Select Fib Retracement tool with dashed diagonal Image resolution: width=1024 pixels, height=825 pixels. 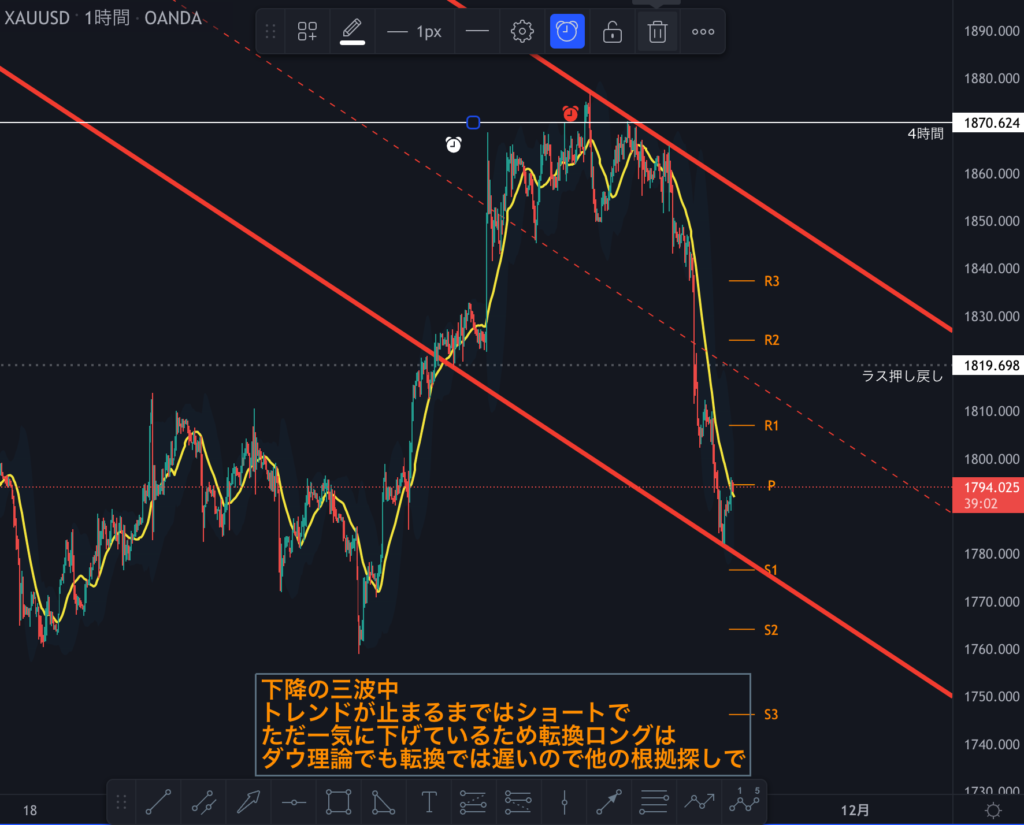[x=473, y=802]
